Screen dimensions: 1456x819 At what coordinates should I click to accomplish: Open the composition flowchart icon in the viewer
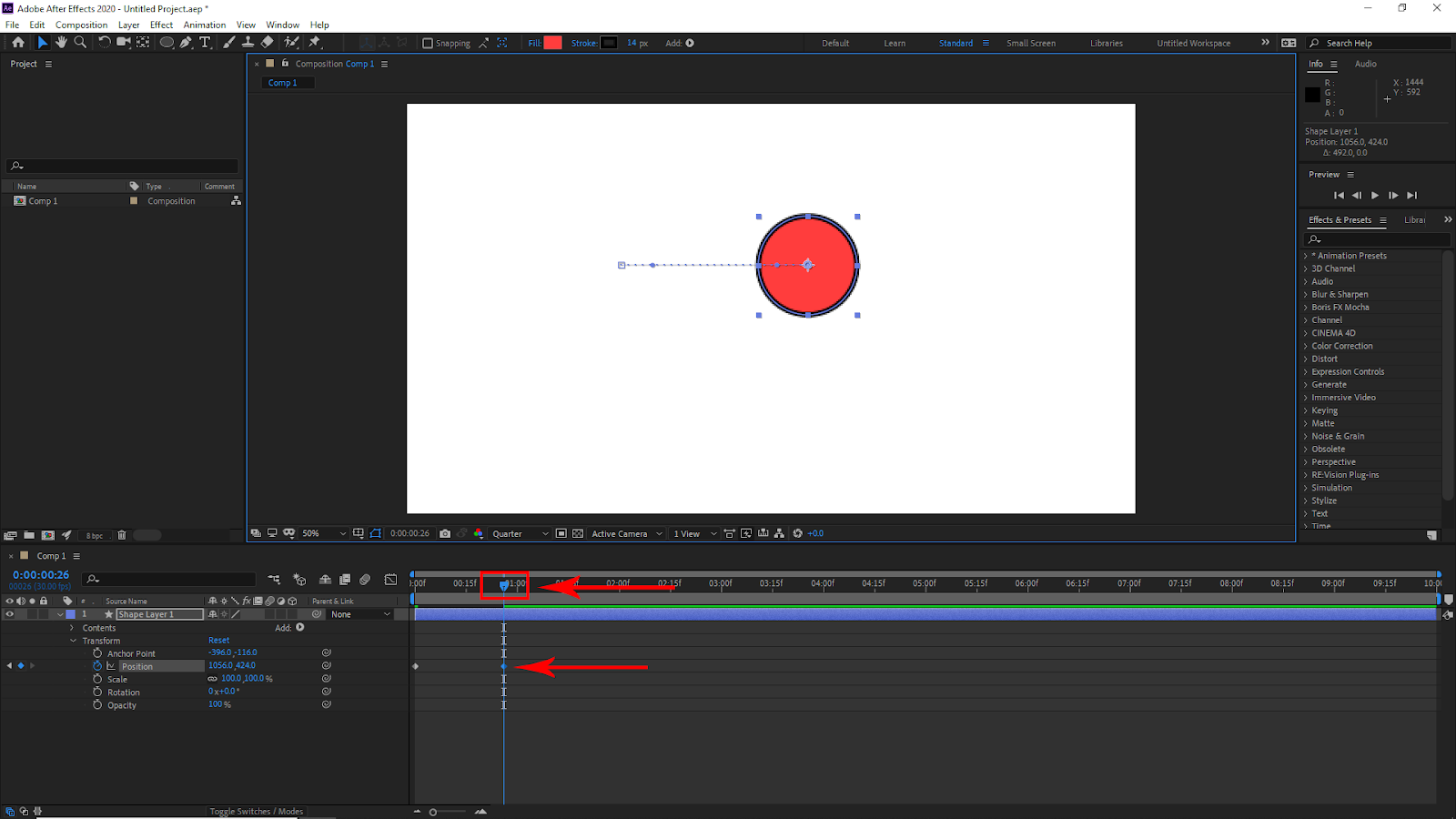[x=779, y=533]
